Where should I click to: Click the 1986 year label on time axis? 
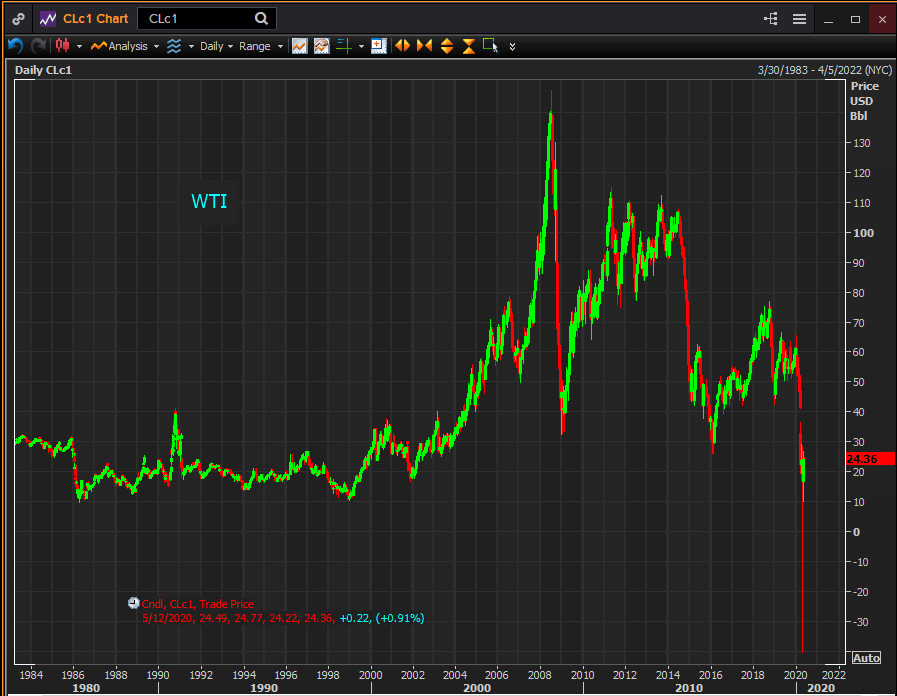(x=73, y=675)
